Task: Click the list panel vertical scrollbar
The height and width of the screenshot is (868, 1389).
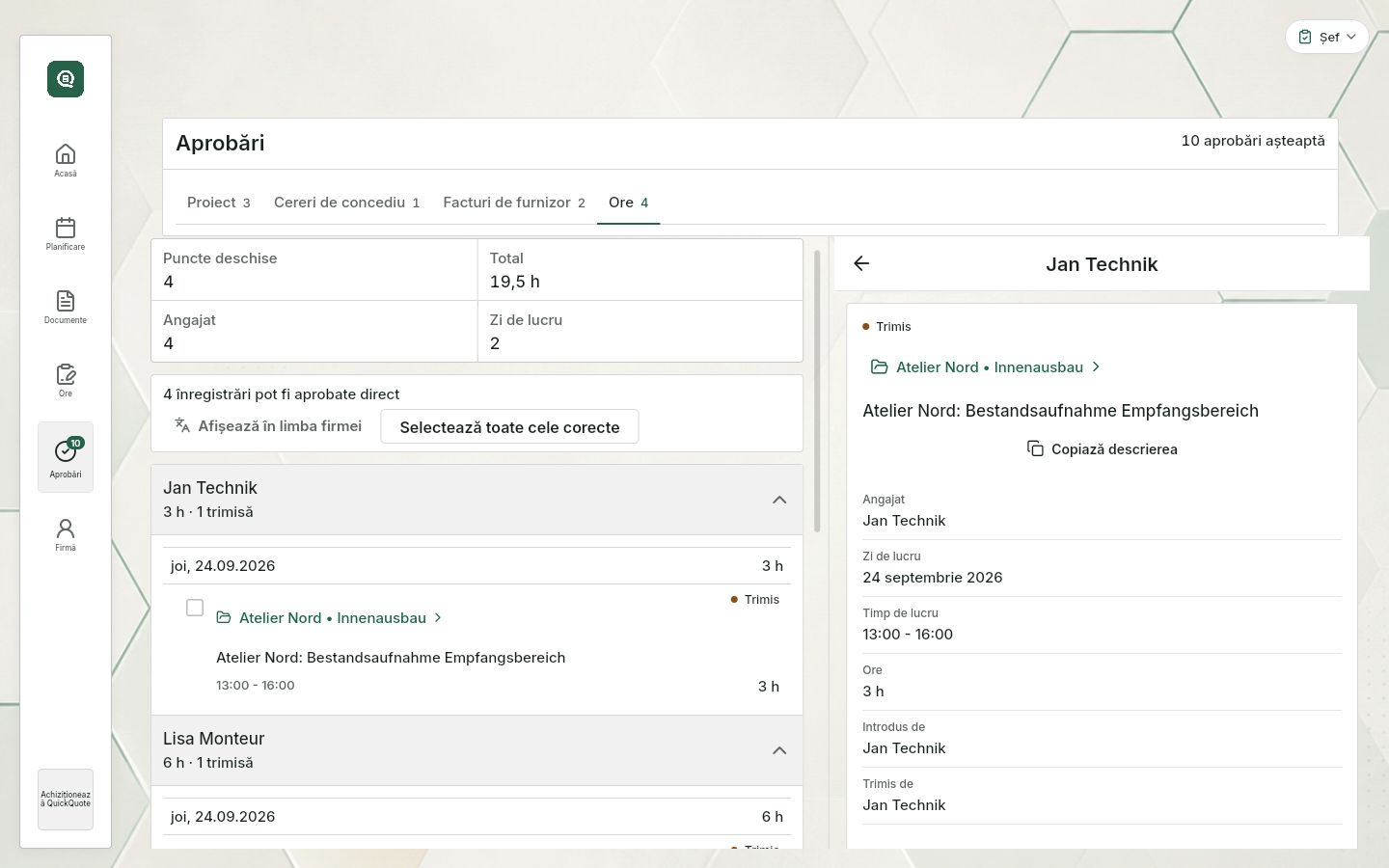Action: [818, 391]
